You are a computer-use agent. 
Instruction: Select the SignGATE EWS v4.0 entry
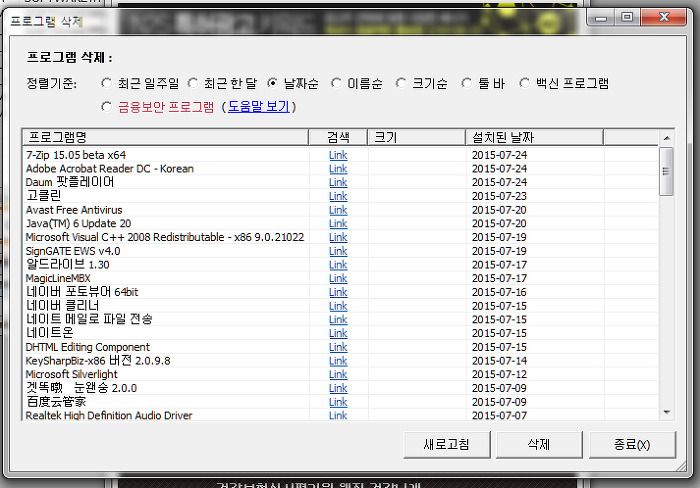coord(340,251)
